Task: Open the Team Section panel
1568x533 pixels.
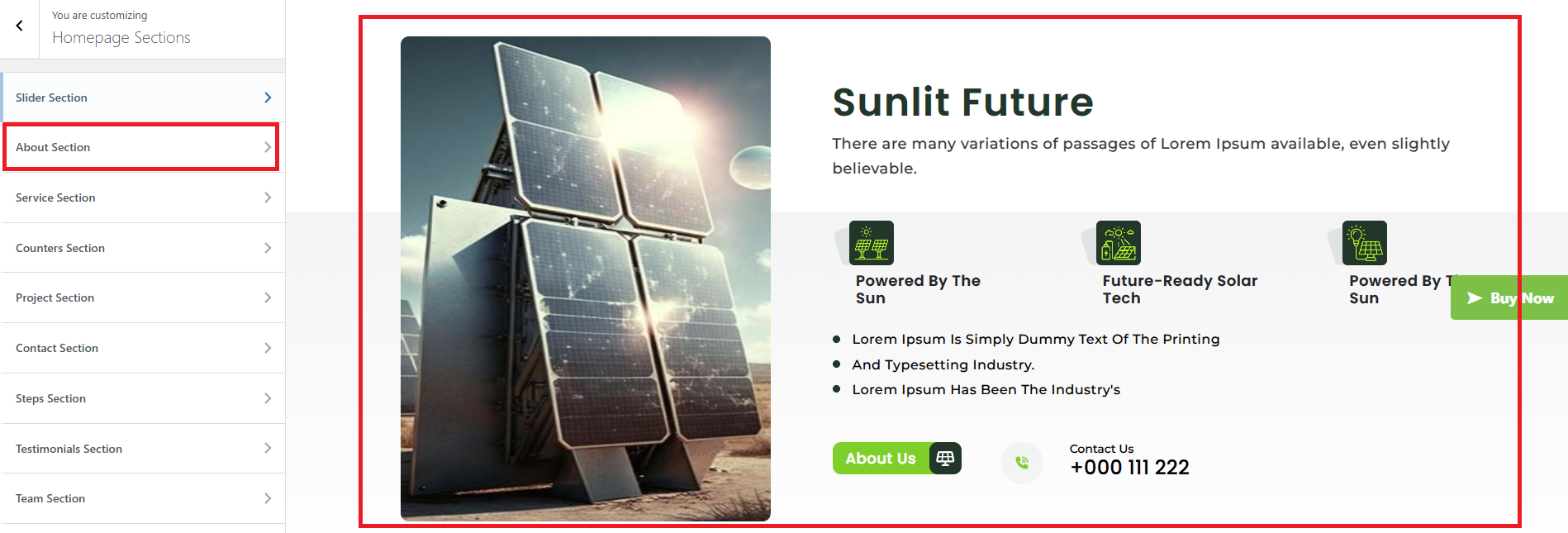Action: coord(143,498)
